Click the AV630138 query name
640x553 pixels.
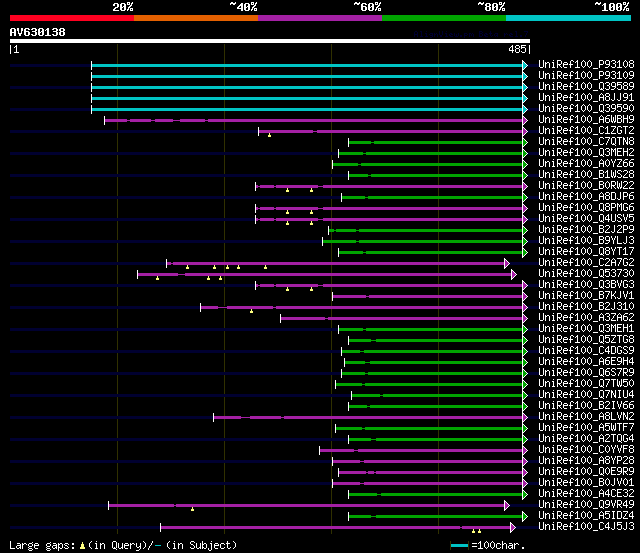38,32
